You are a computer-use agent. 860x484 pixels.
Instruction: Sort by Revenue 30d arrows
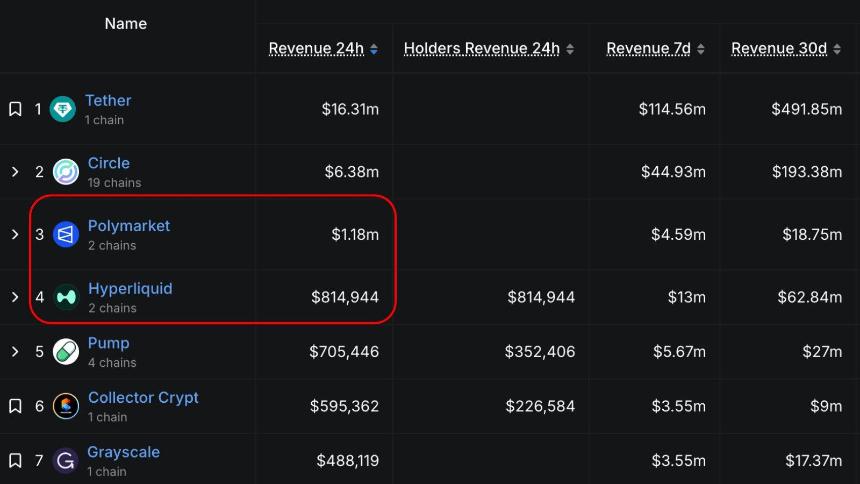tap(836, 49)
